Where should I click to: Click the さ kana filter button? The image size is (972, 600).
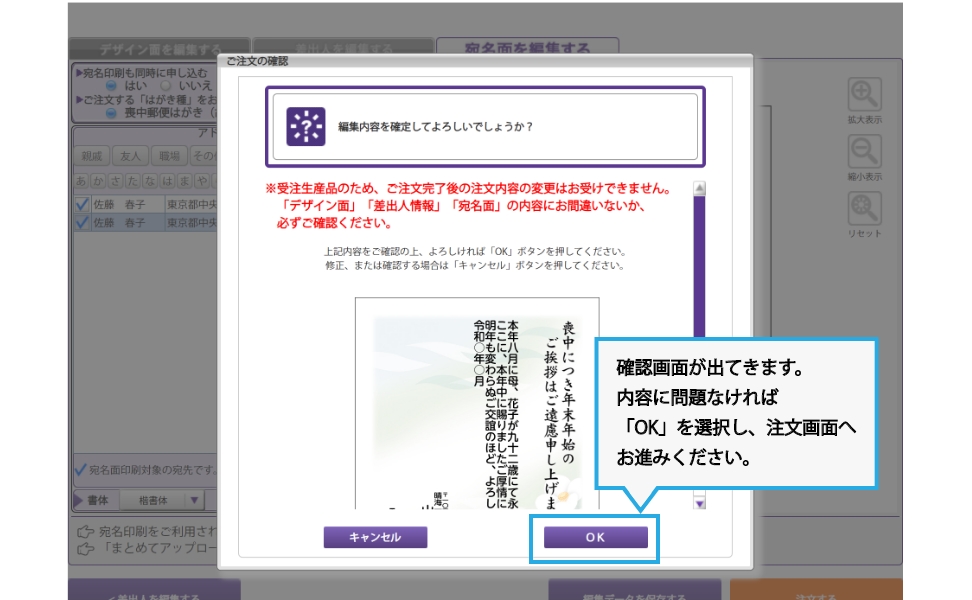pos(116,181)
